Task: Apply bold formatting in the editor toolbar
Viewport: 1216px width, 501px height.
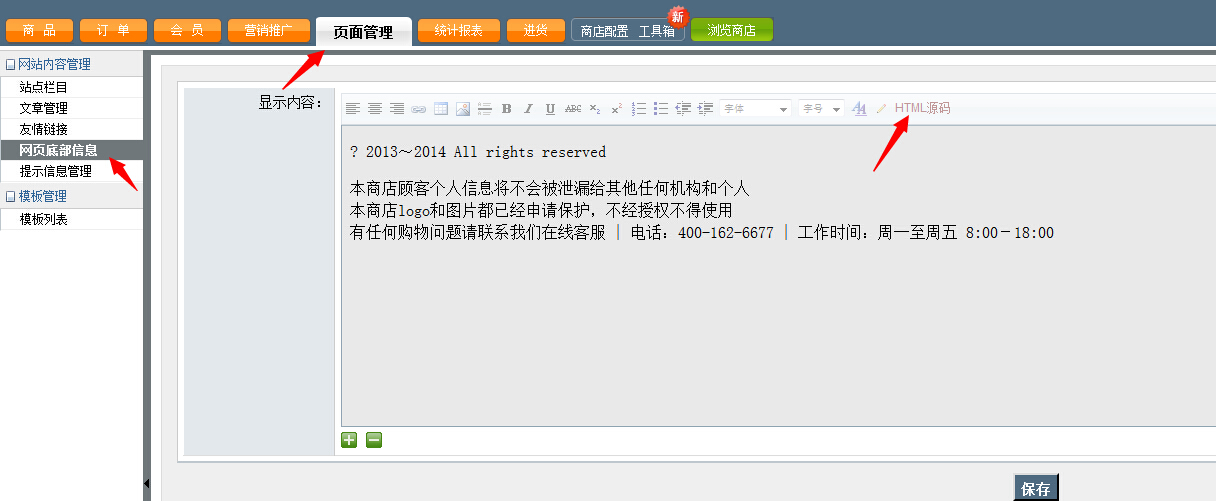Action: [x=507, y=109]
